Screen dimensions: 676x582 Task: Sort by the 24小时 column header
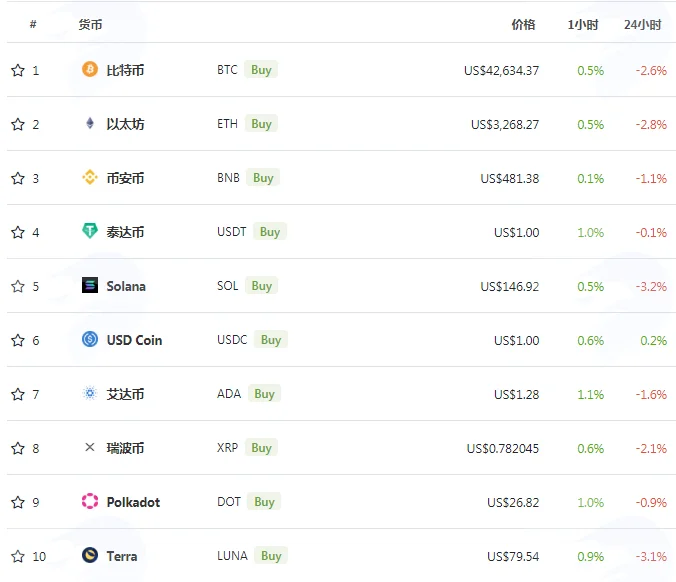642,25
